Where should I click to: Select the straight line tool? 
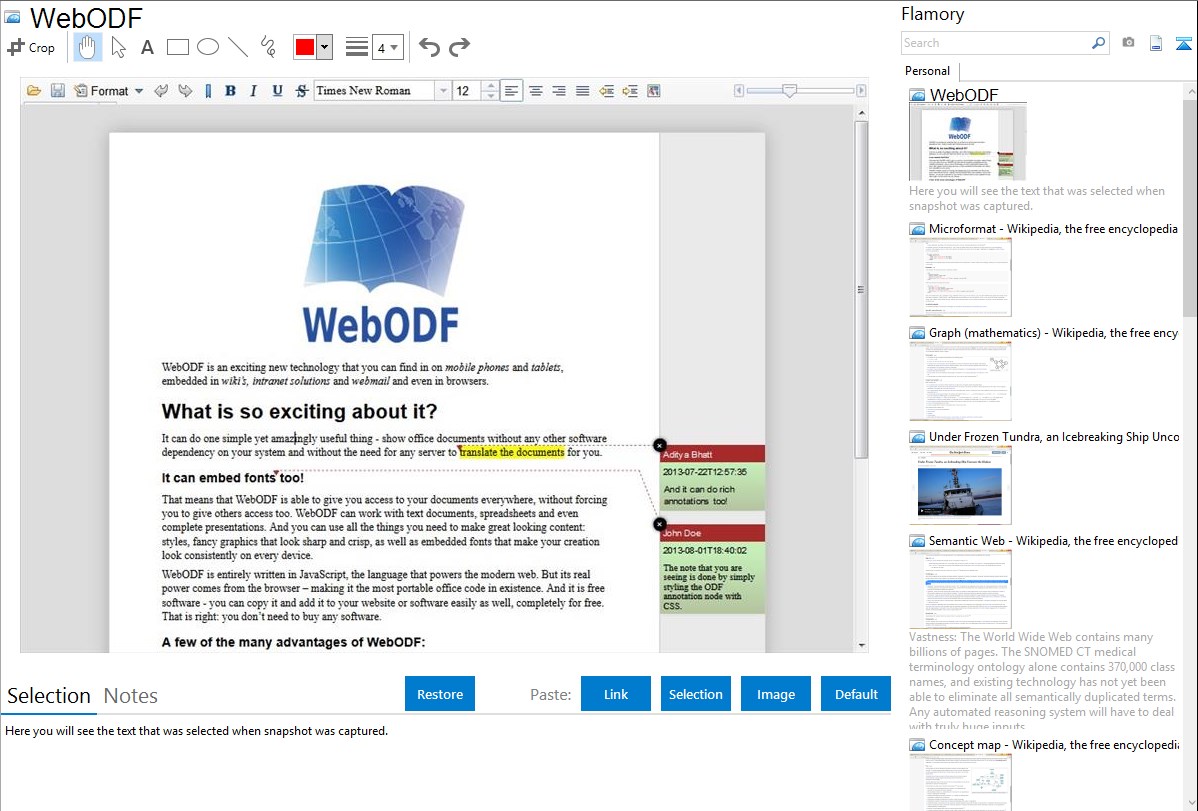point(238,47)
